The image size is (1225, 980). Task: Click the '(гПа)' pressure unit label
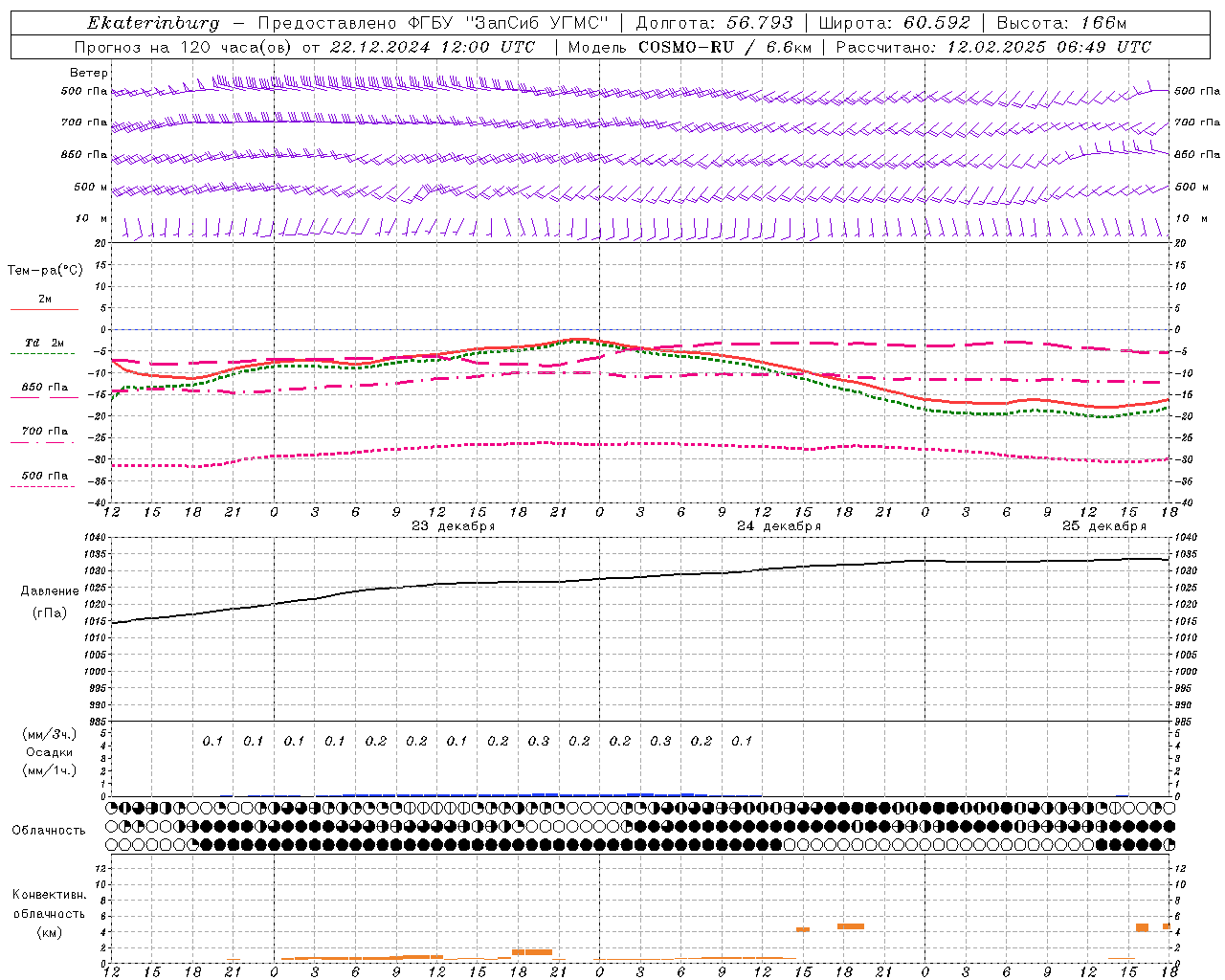[x=50, y=613]
